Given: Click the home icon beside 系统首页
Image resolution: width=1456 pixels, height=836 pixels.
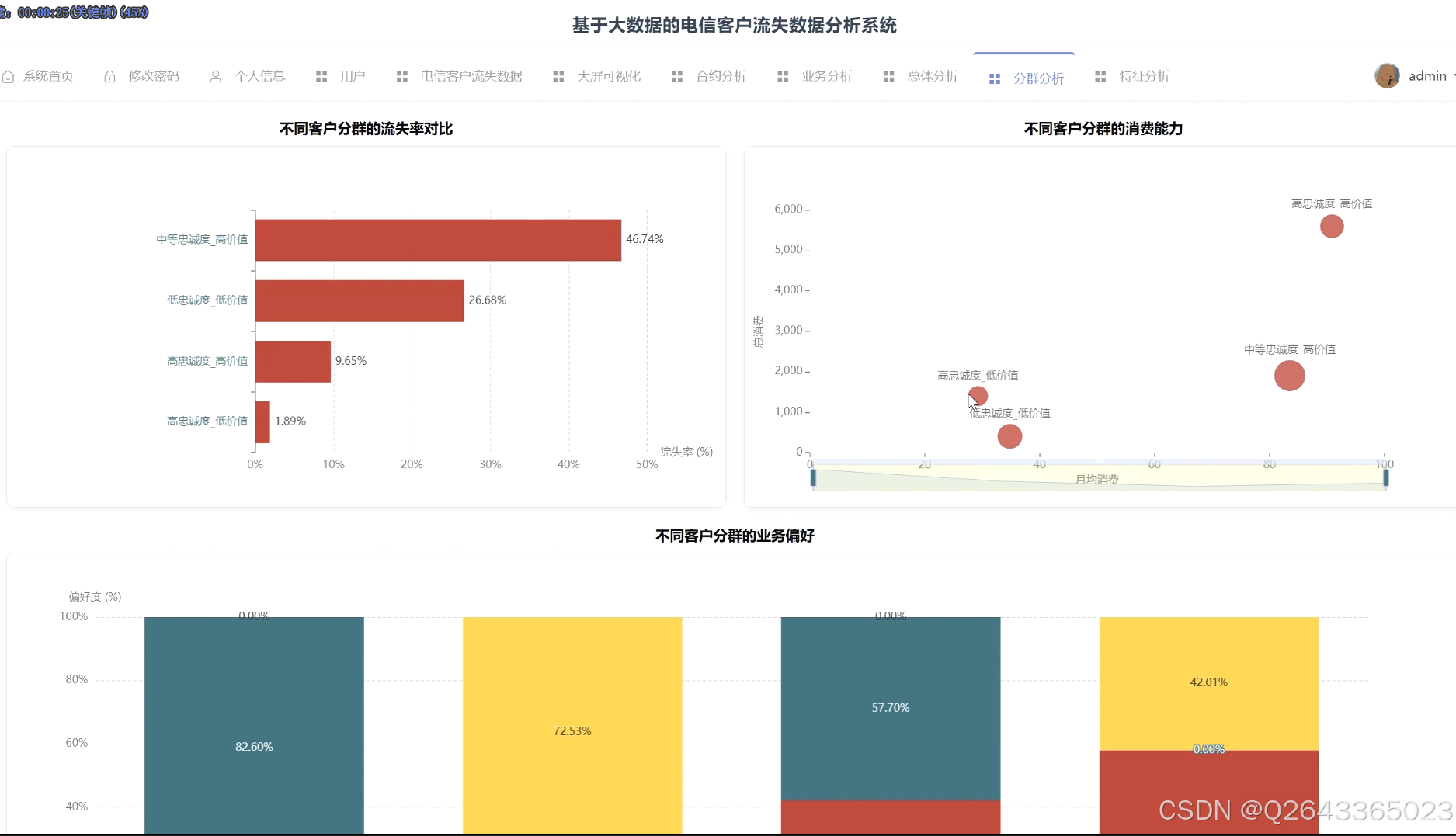Looking at the screenshot, I should 9,76.
